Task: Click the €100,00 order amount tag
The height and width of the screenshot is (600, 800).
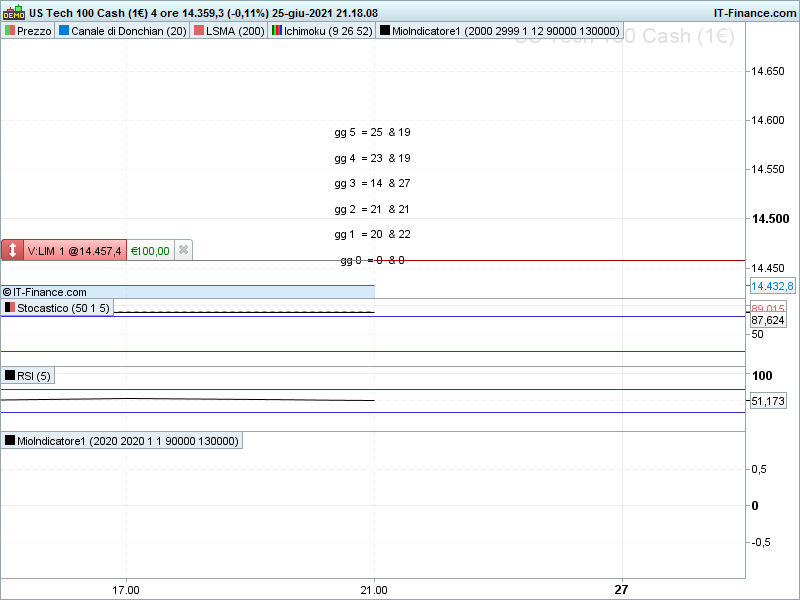Action: 150,251
